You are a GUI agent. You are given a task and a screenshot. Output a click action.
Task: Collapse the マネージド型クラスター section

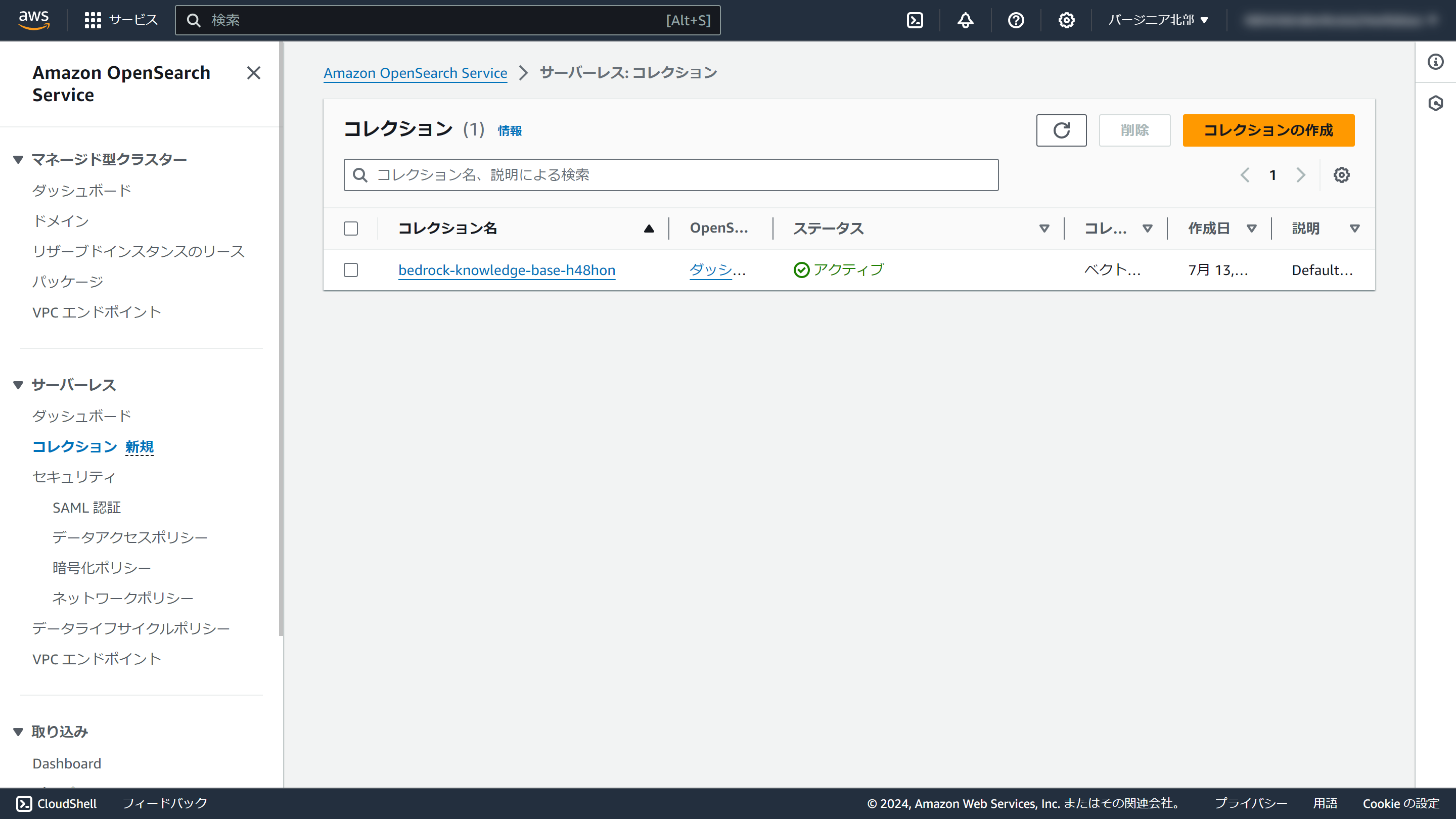(18, 160)
